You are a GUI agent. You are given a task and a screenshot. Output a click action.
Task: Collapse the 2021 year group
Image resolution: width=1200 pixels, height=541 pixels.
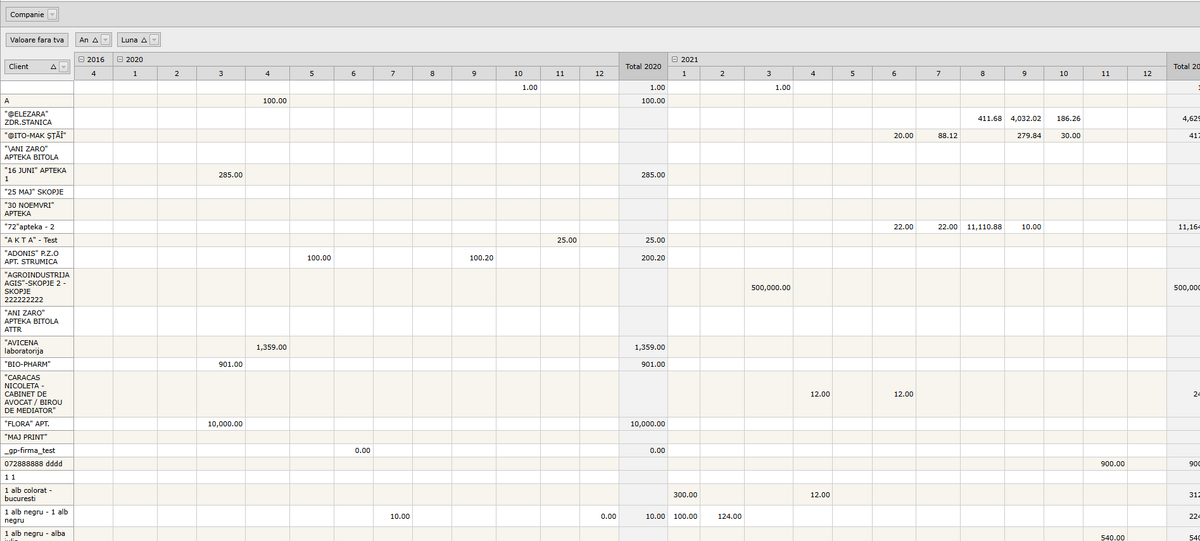pyautogui.click(x=675, y=59)
